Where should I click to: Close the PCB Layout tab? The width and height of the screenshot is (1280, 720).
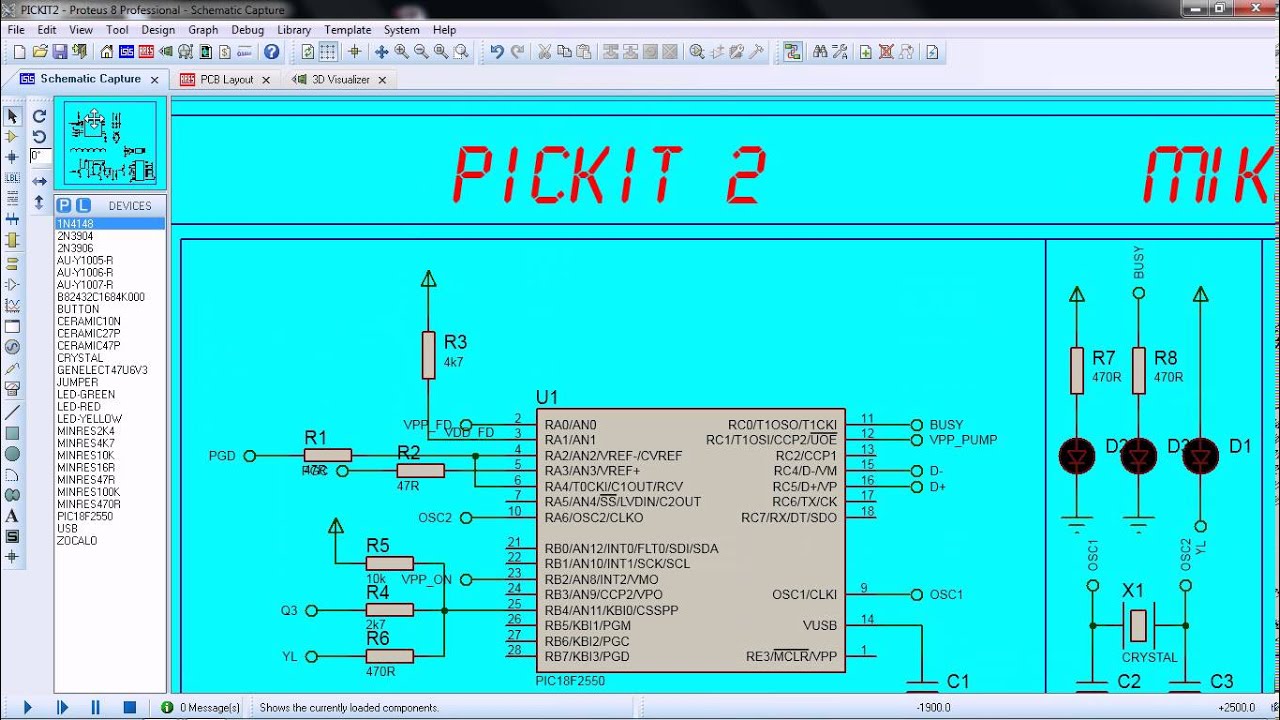click(266, 79)
